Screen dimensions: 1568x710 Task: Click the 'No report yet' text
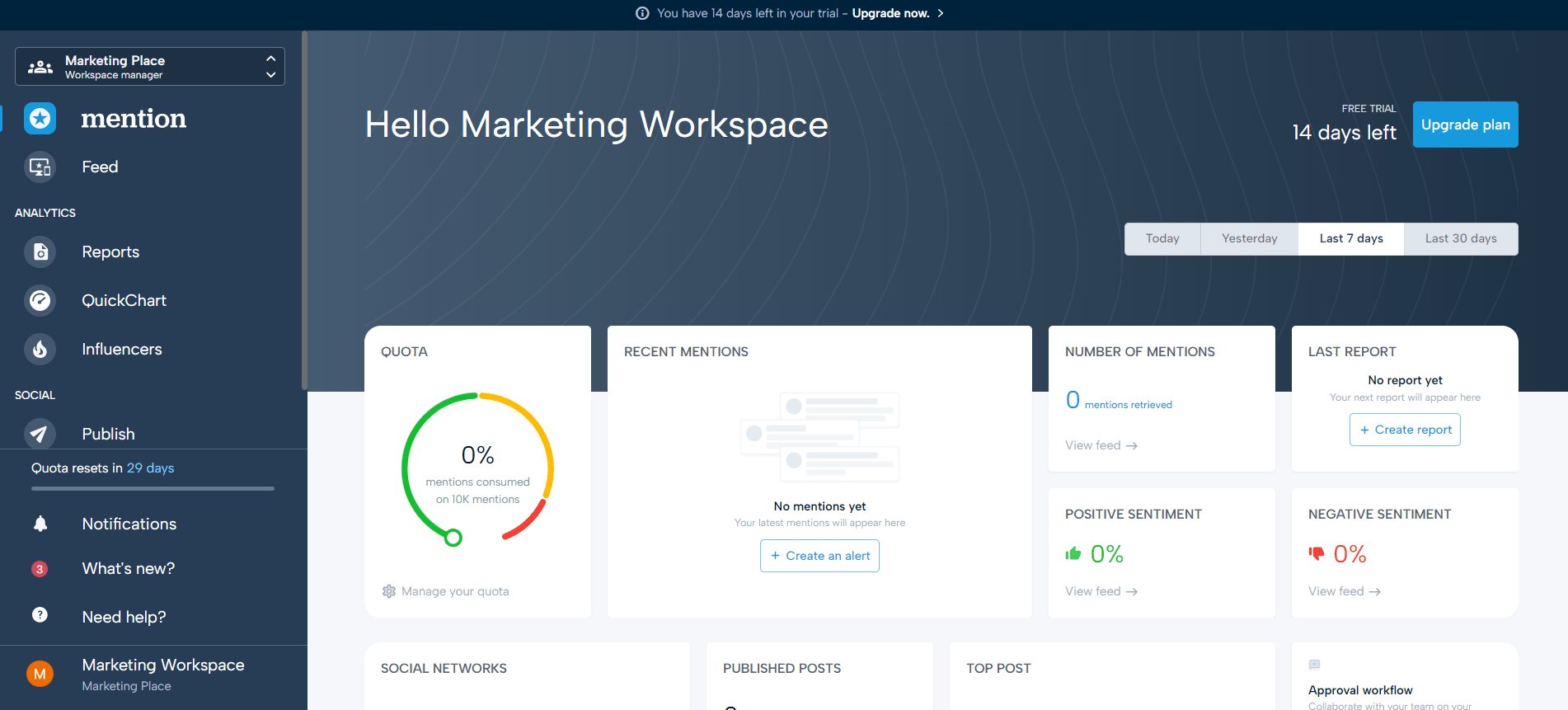pos(1405,380)
